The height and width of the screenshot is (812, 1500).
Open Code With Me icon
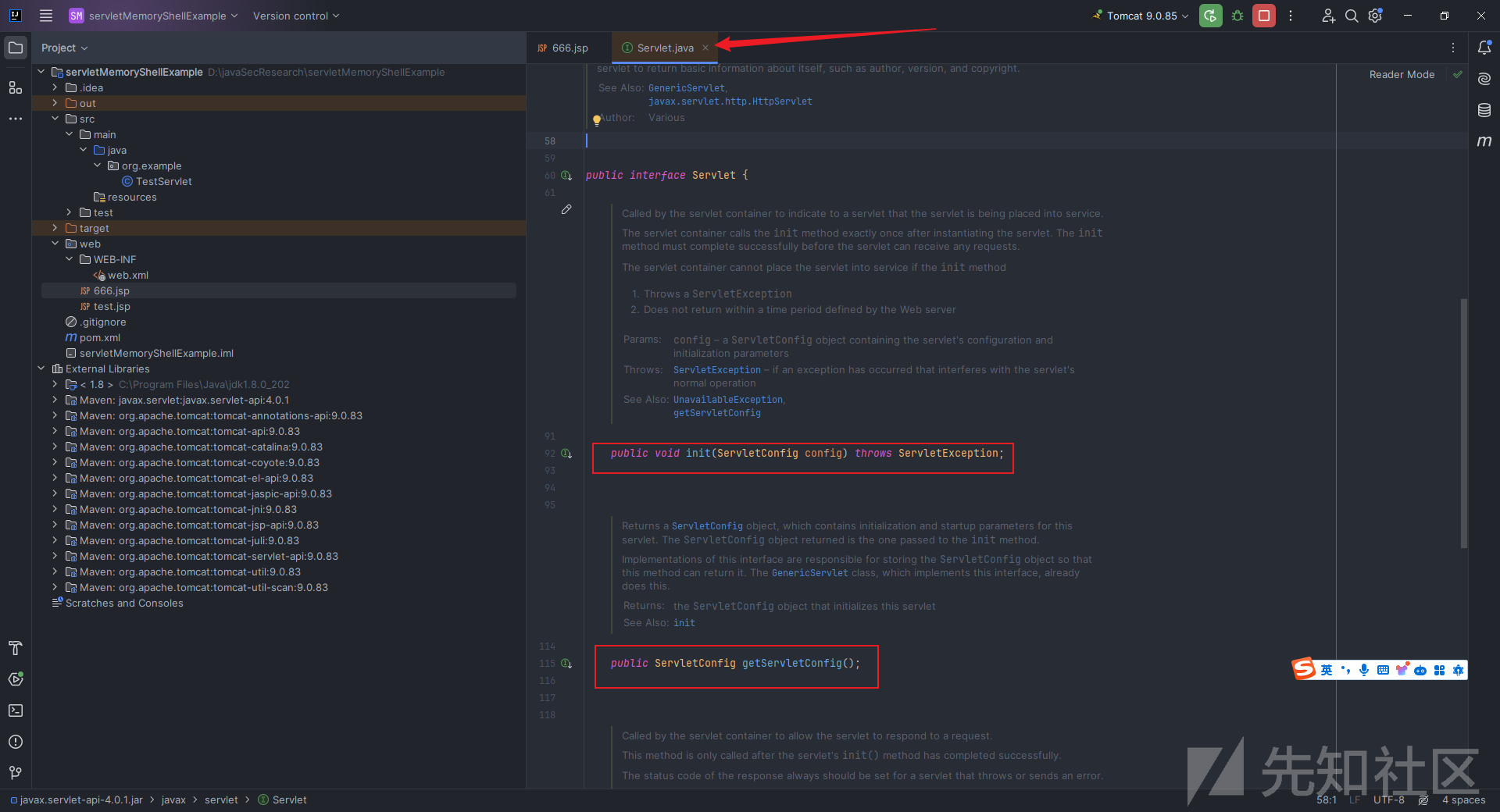click(x=1328, y=16)
